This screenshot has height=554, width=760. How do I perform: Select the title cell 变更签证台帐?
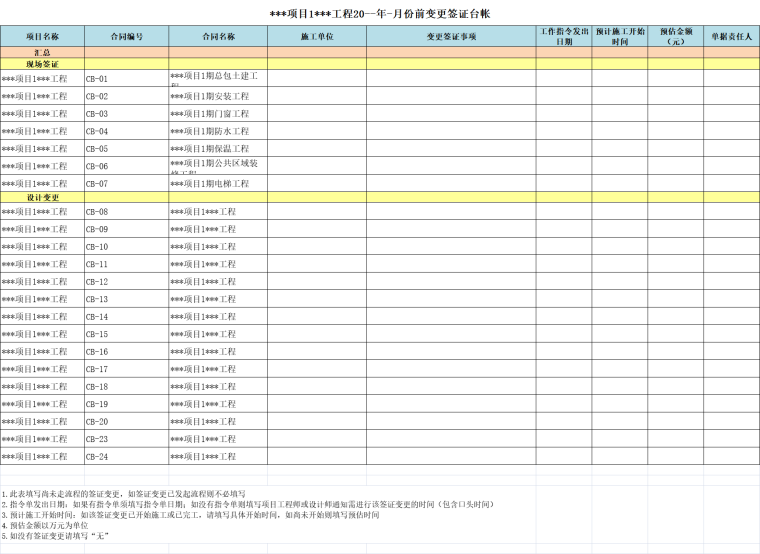tap(380, 14)
